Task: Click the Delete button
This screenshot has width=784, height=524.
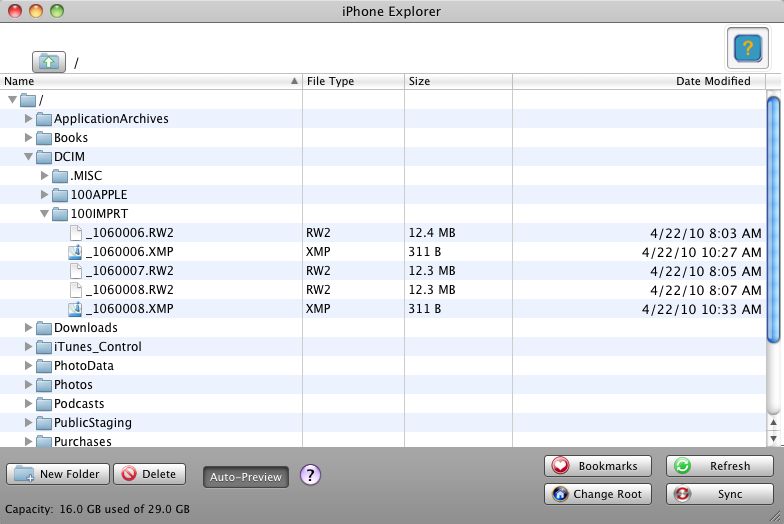Action: coord(150,474)
